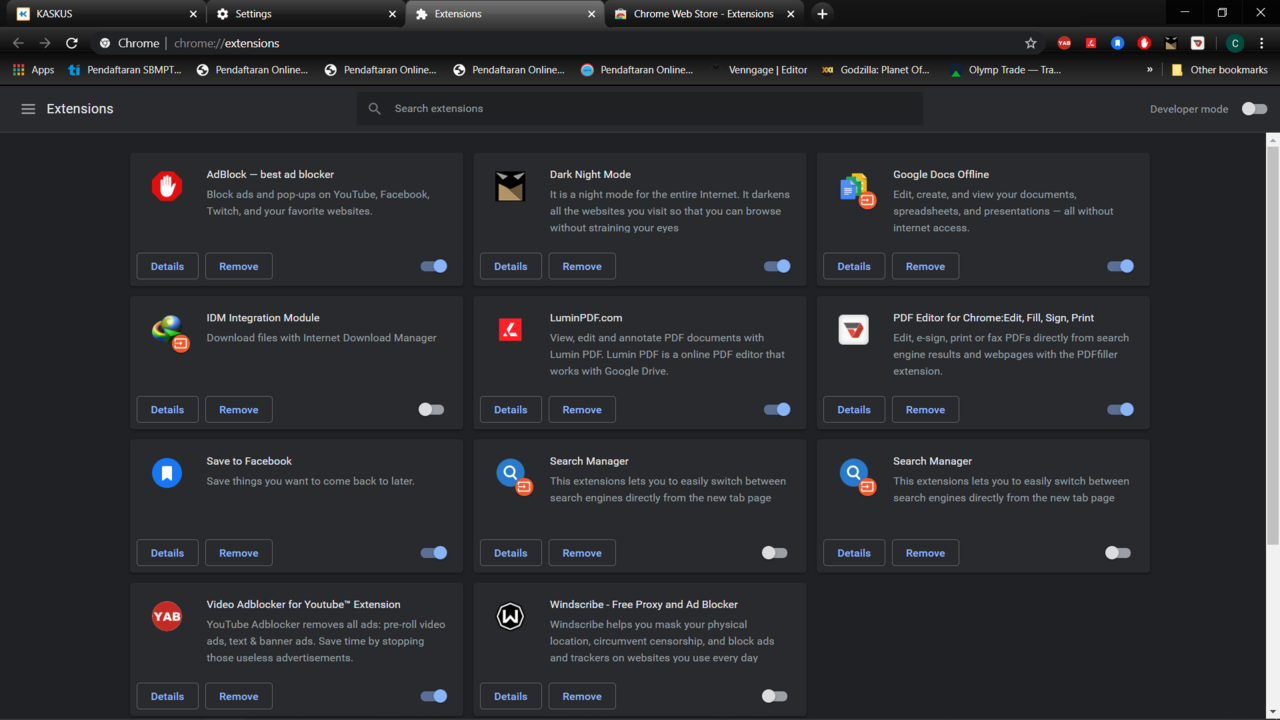Open the Venngage | Editor bookmark
The height and width of the screenshot is (720, 1280).
click(759, 70)
